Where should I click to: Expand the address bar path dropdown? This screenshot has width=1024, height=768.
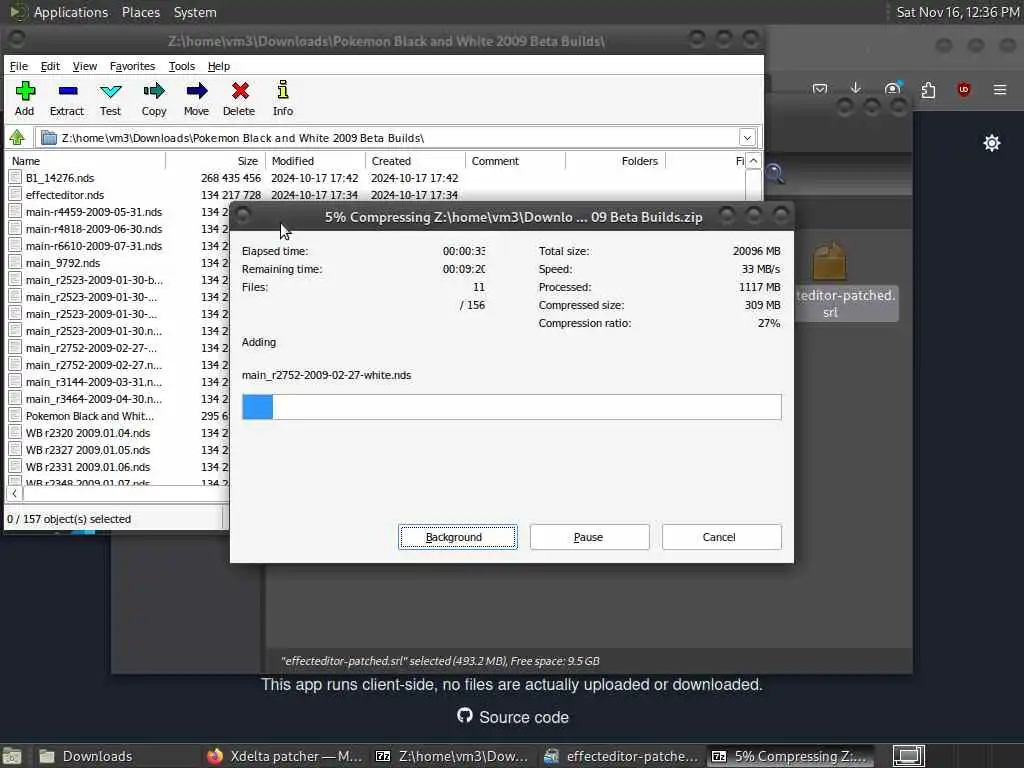coord(747,137)
